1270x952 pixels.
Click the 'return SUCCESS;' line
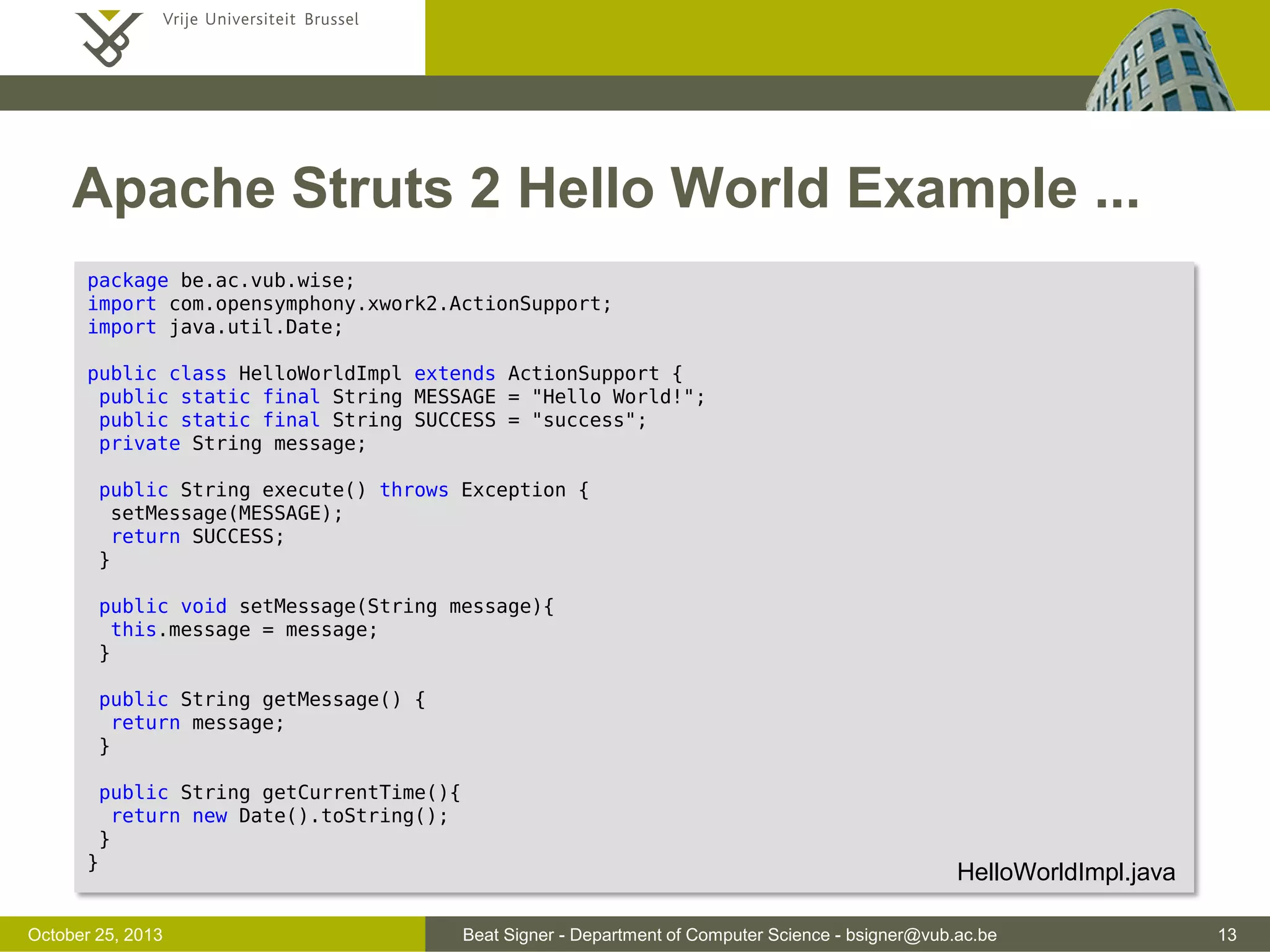(x=198, y=537)
